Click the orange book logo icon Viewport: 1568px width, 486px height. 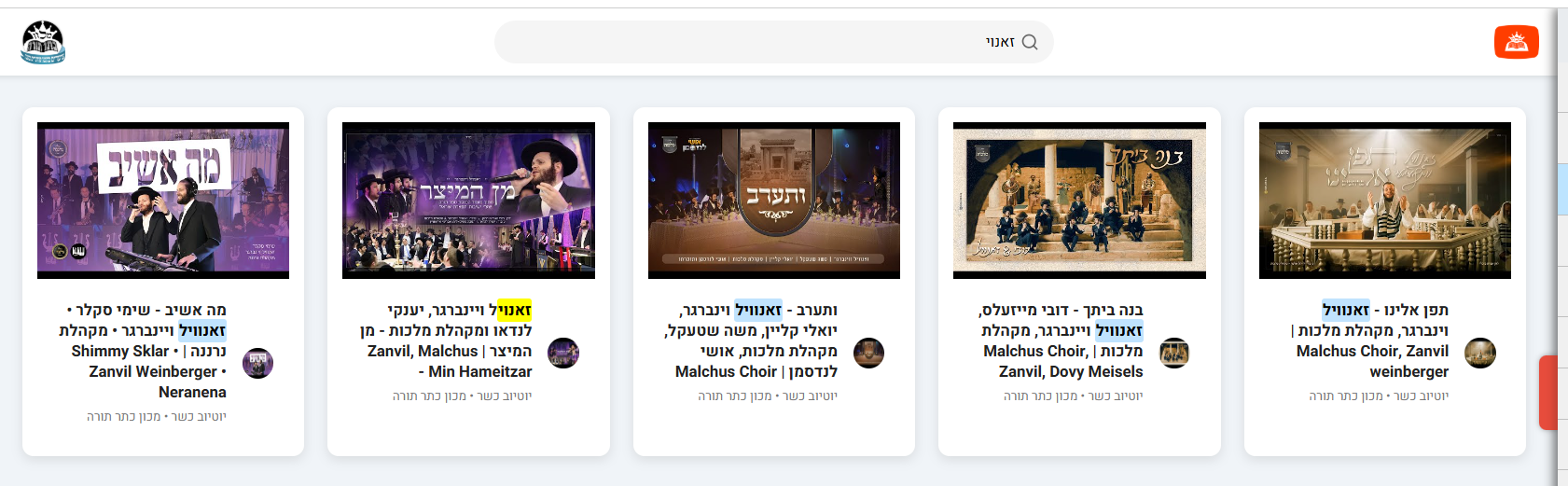pyautogui.click(x=1516, y=42)
